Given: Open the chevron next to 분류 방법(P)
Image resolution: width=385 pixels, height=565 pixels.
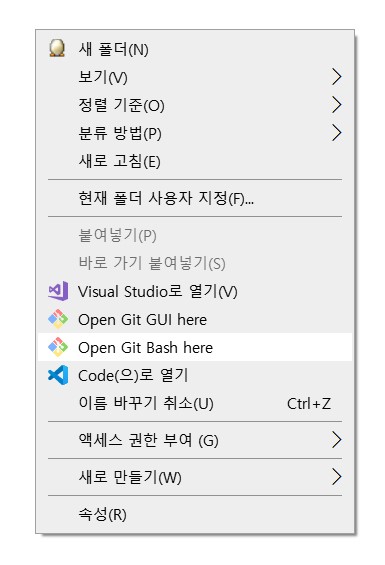Looking at the screenshot, I should 336,133.
